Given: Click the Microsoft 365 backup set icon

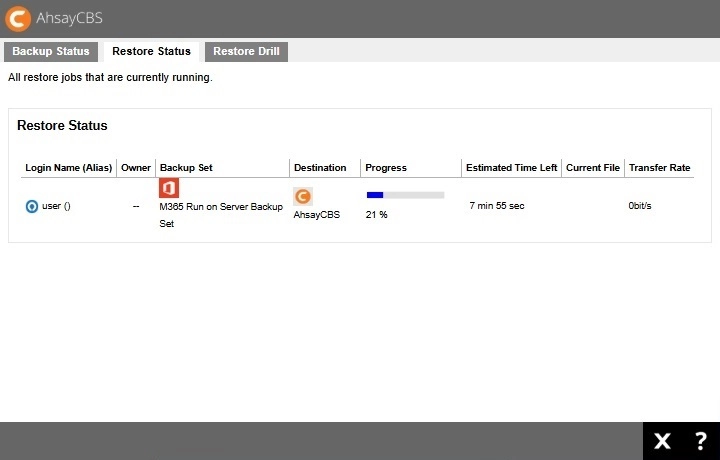Looking at the screenshot, I should point(169,188).
